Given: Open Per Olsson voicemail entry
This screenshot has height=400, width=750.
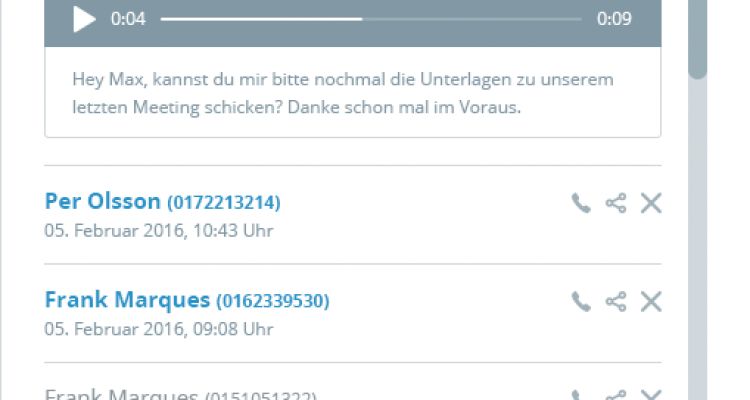Looking at the screenshot, I should coord(163,201).
